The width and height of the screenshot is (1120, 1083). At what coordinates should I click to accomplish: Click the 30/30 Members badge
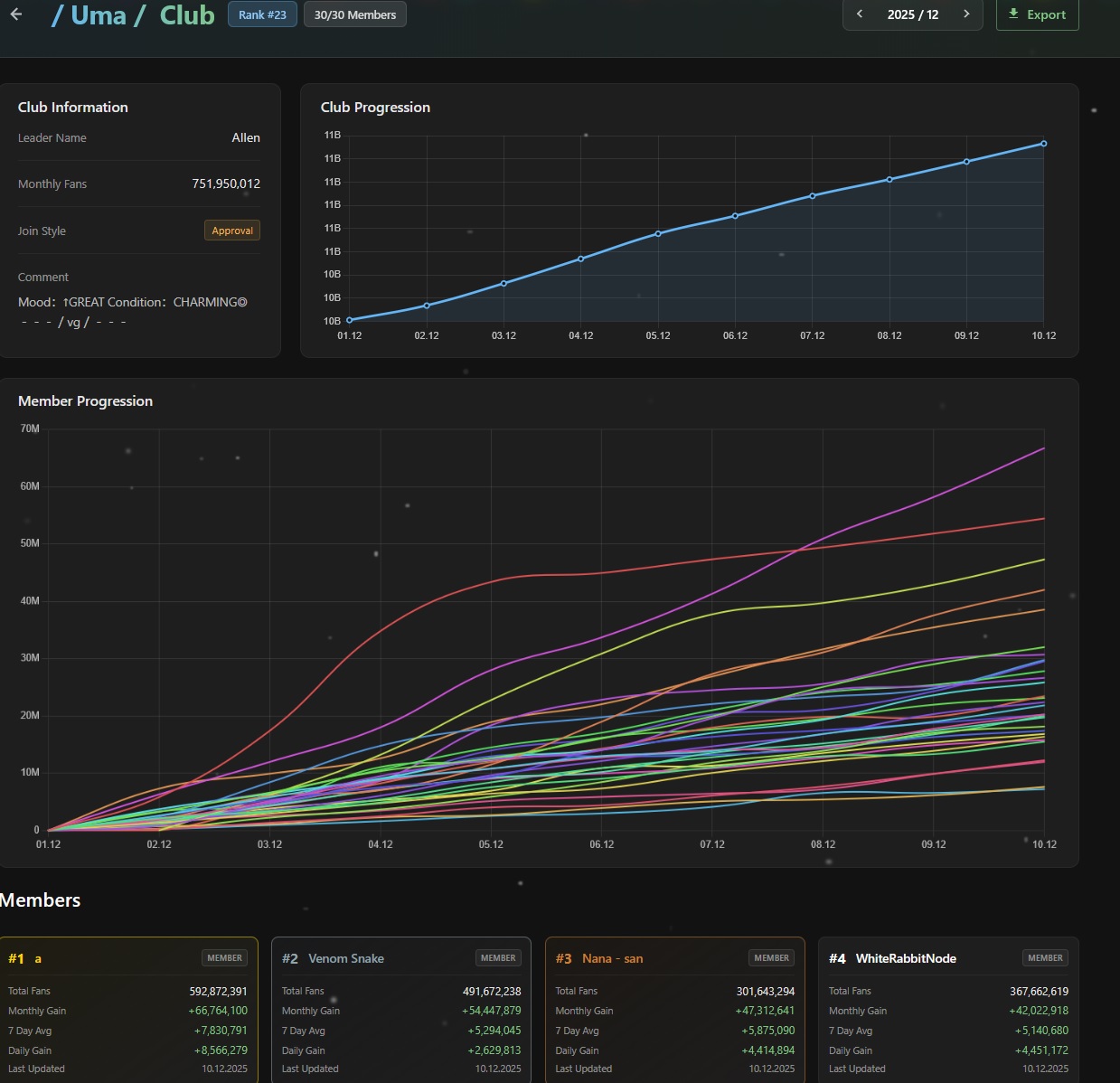pos(355,14)
